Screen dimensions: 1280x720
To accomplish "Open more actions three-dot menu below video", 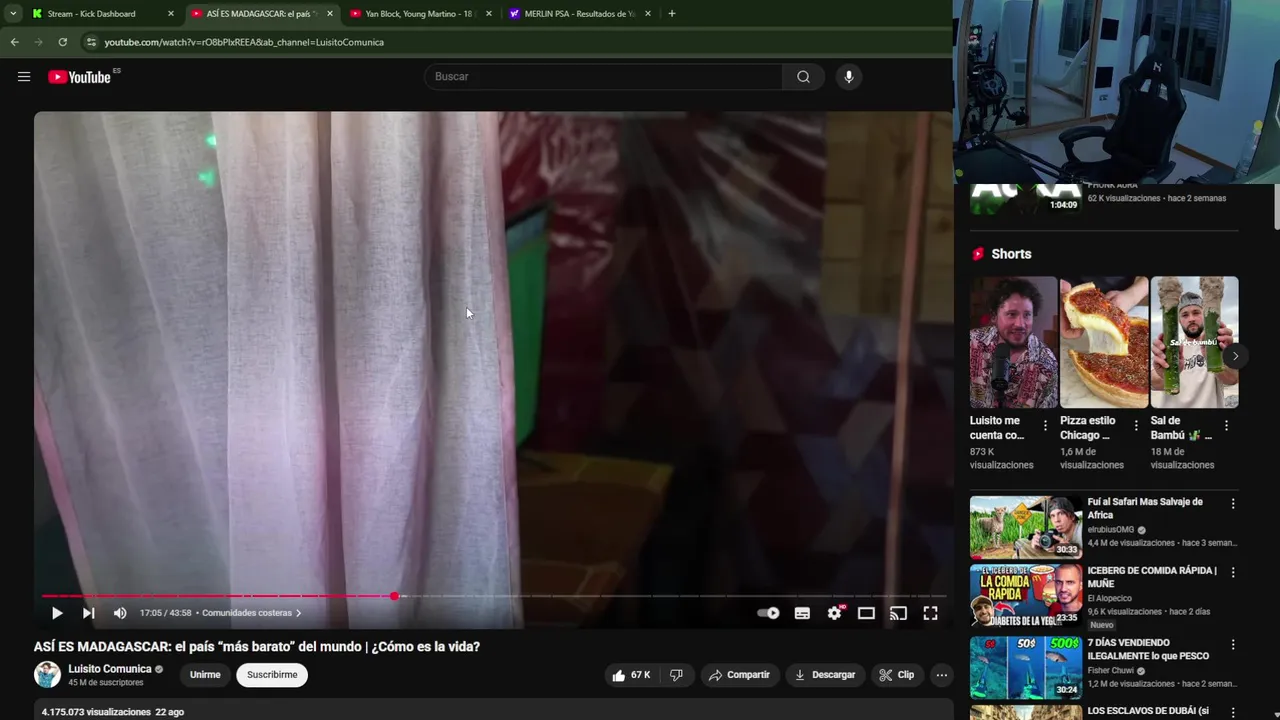I will click(x=941, y=675).
